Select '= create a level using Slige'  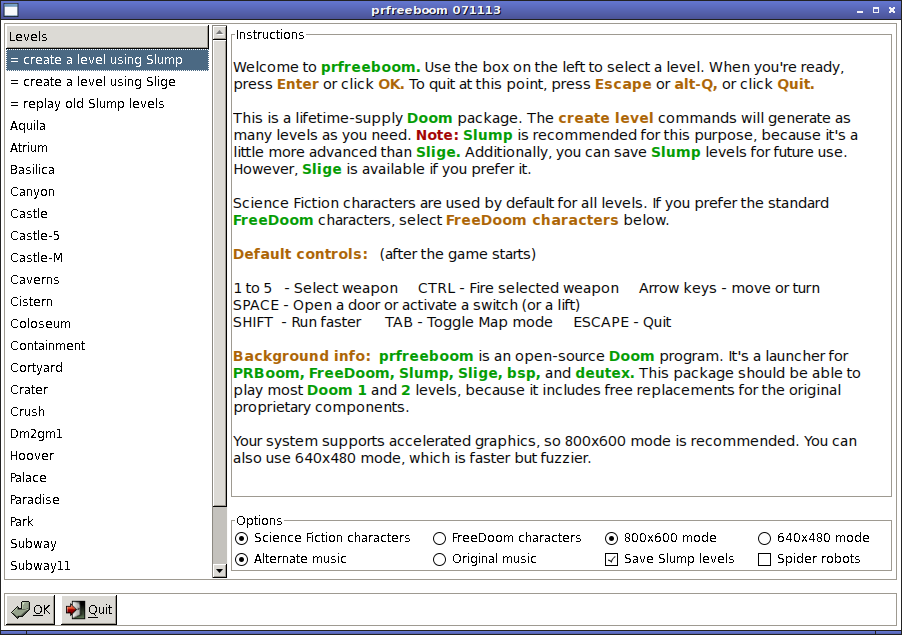click(108, 82)
